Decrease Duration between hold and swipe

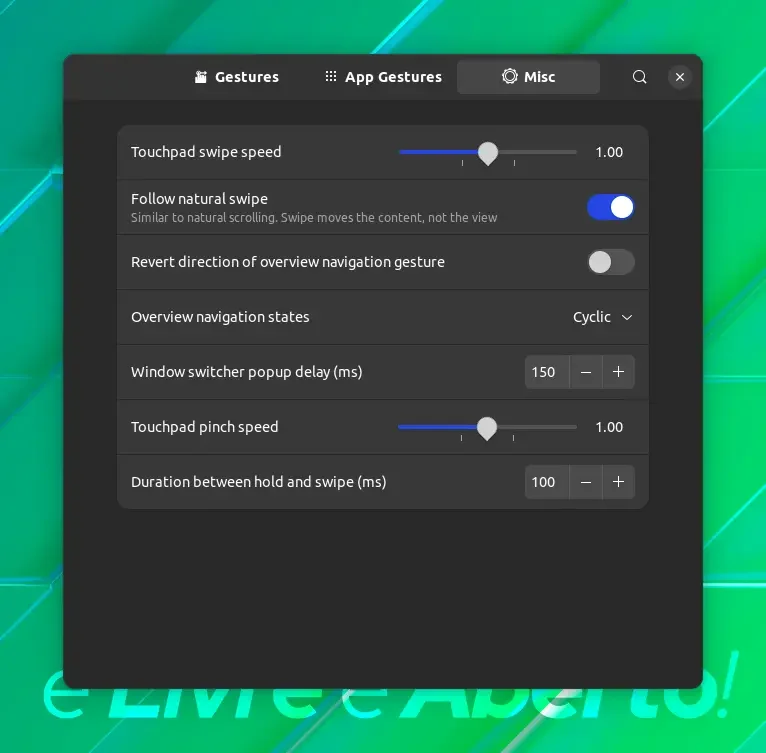pos(586,482)
